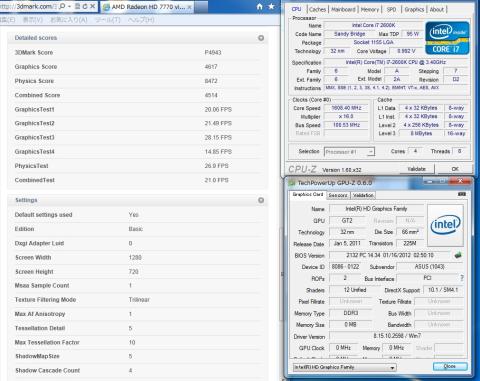Open the Sensors tab in GPU-Z
The width and height of the screenshot is (480, 381).
(338, 195)
